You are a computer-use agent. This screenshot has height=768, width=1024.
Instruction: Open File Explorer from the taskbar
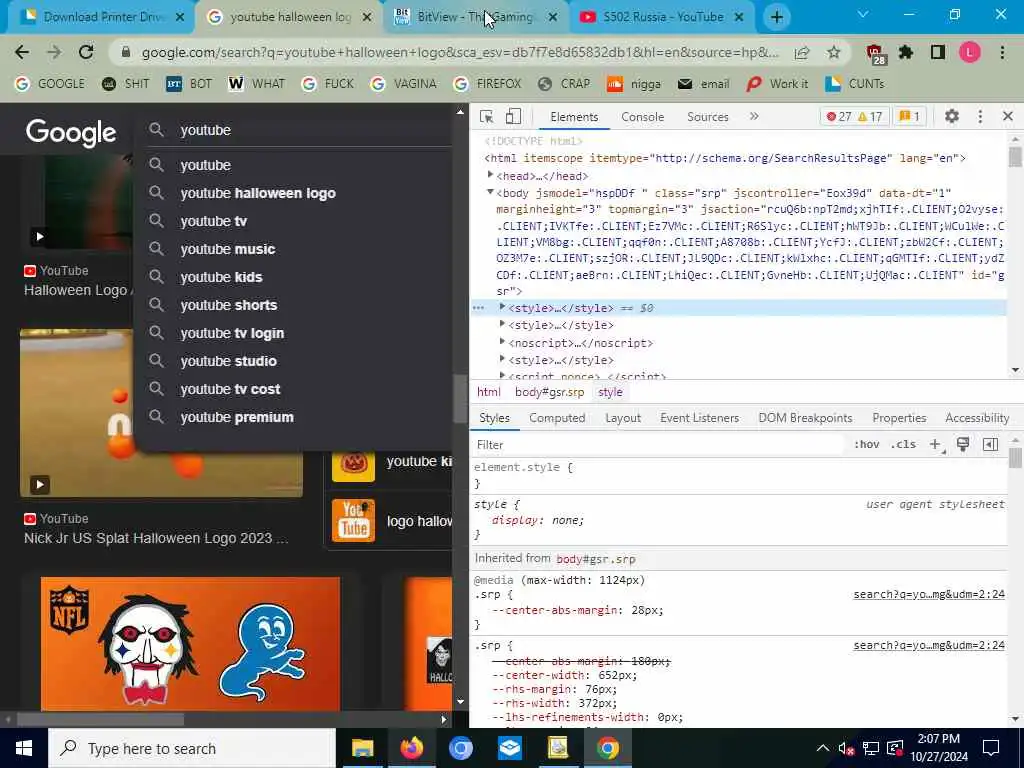click(x=362, y=748)
